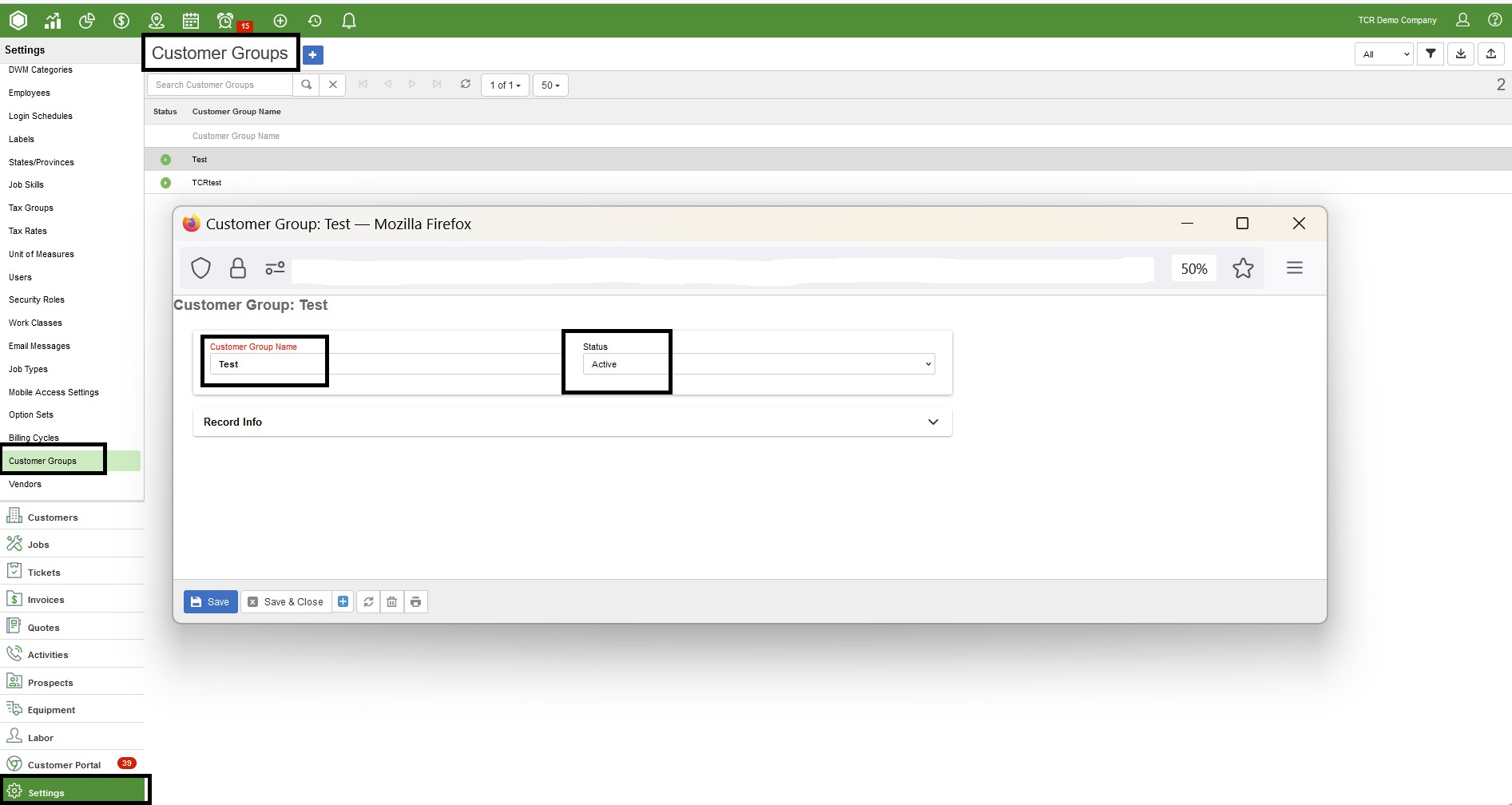Screen dimensions: 1512x805
Task: Click the Customer Group Name filter field
Action: coord(236,136)
